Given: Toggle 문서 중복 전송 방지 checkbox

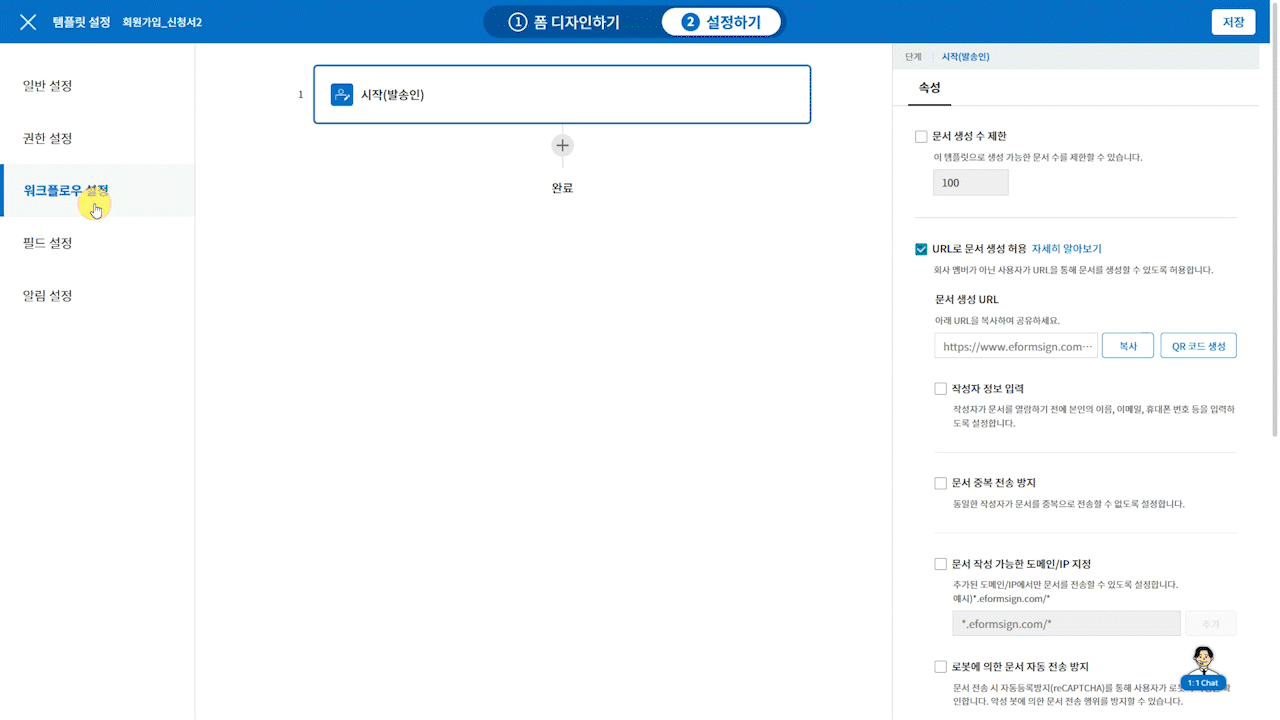Looking at the screenshot, I should [940, 483].
